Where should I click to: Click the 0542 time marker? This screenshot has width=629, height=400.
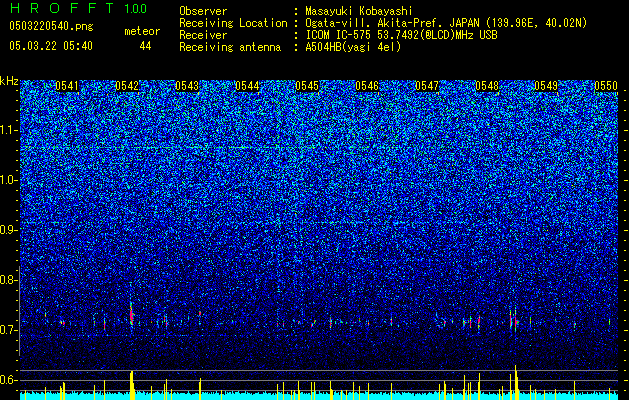coord(127,86)
